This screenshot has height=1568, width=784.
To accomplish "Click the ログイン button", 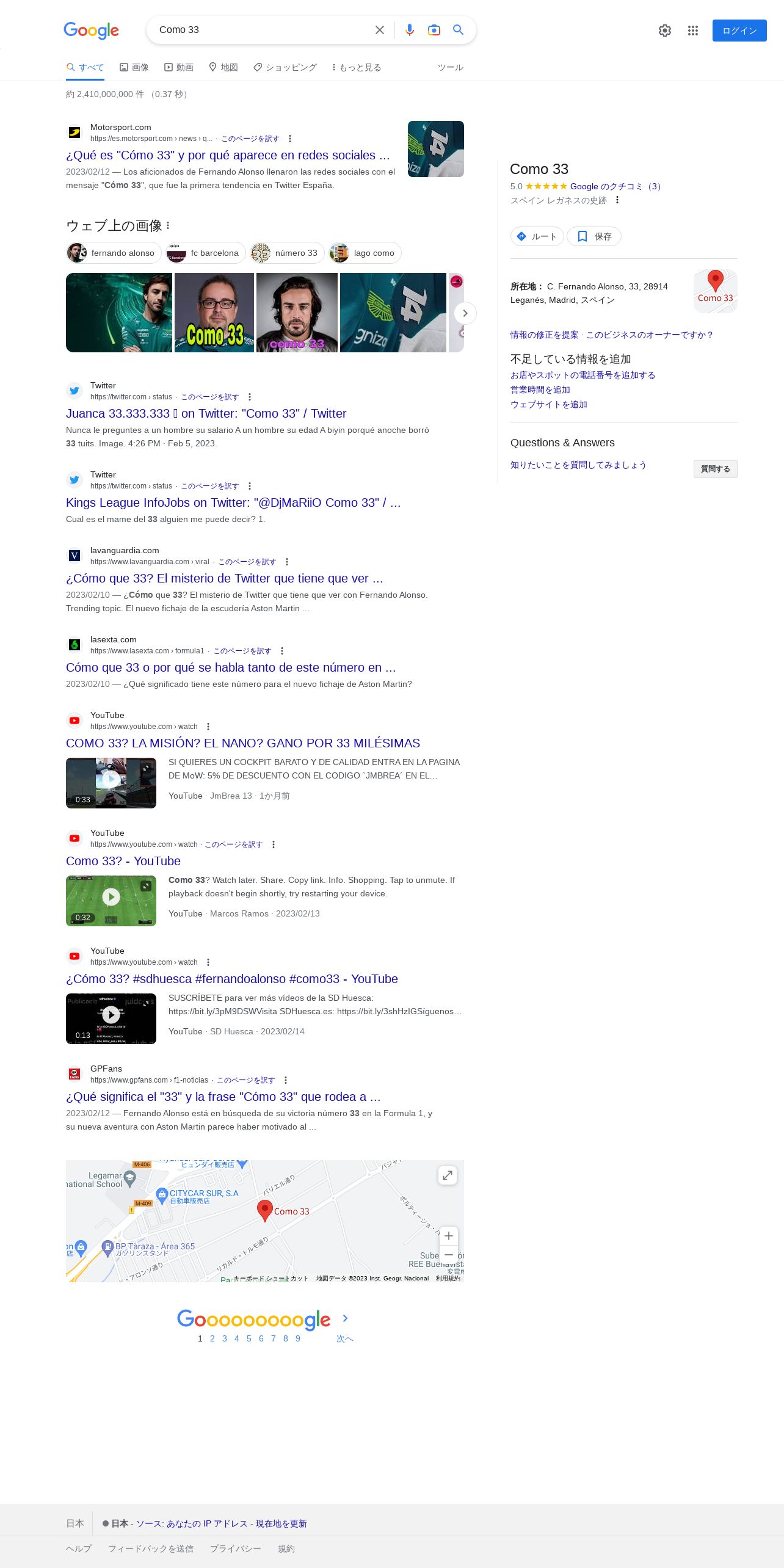I will tap(739, 31).
